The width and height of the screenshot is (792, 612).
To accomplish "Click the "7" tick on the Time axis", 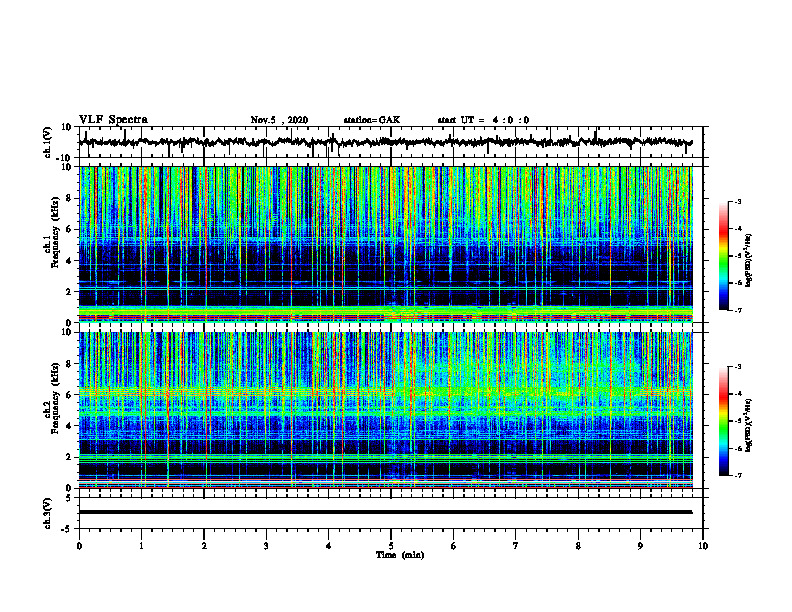I will click(x=516, y=546).
